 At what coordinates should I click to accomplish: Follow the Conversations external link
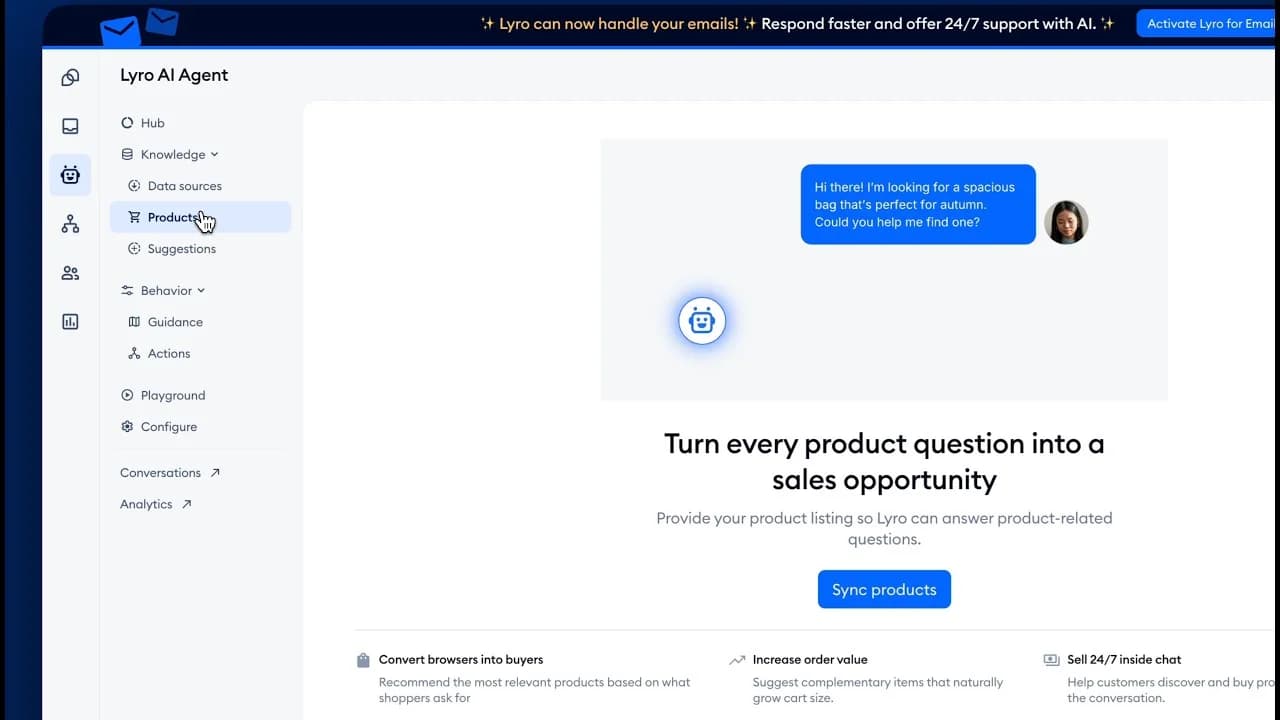tap(170, 473)
